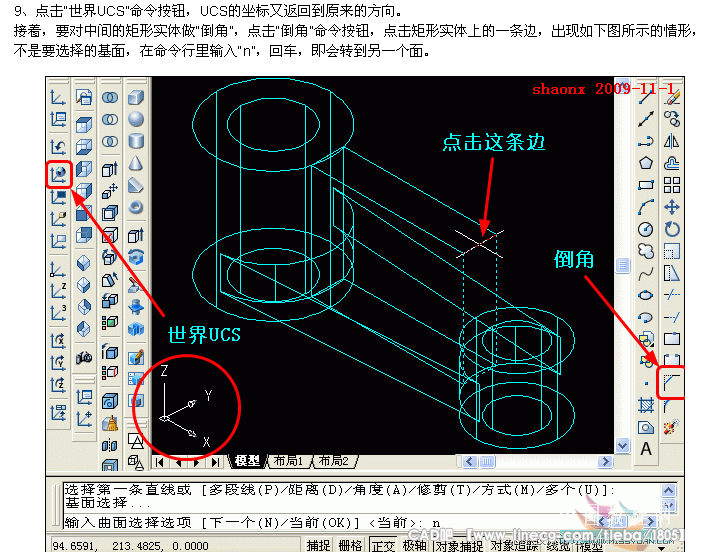Click vertical scrollbar down arrow of drawing area
714x552 pixels.
pos(622,445)
